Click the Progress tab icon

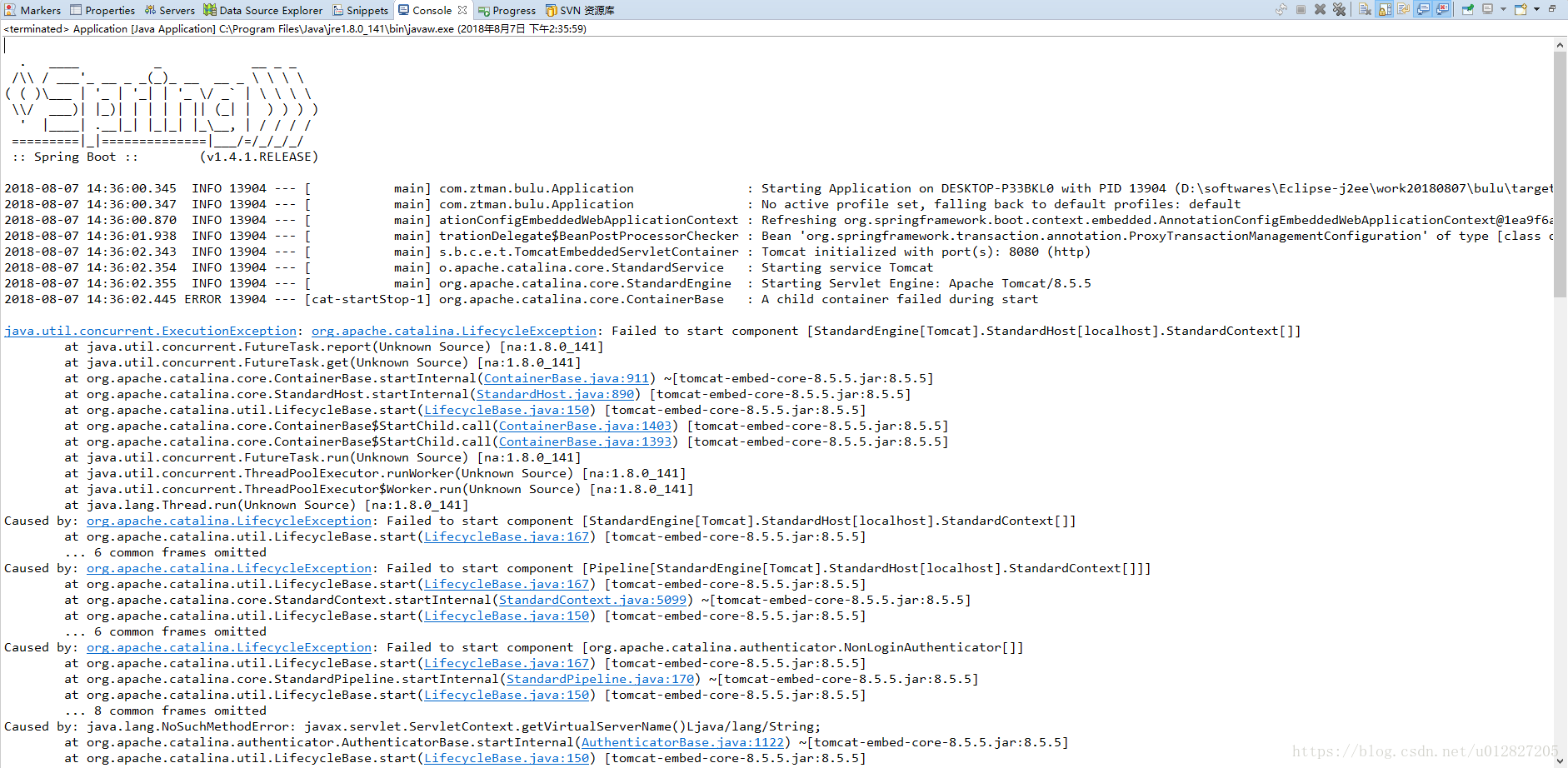[484, 10]
